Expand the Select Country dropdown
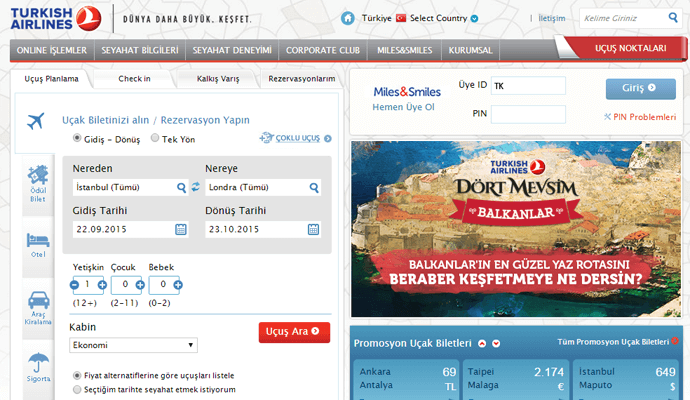 (x=474, y=19)
